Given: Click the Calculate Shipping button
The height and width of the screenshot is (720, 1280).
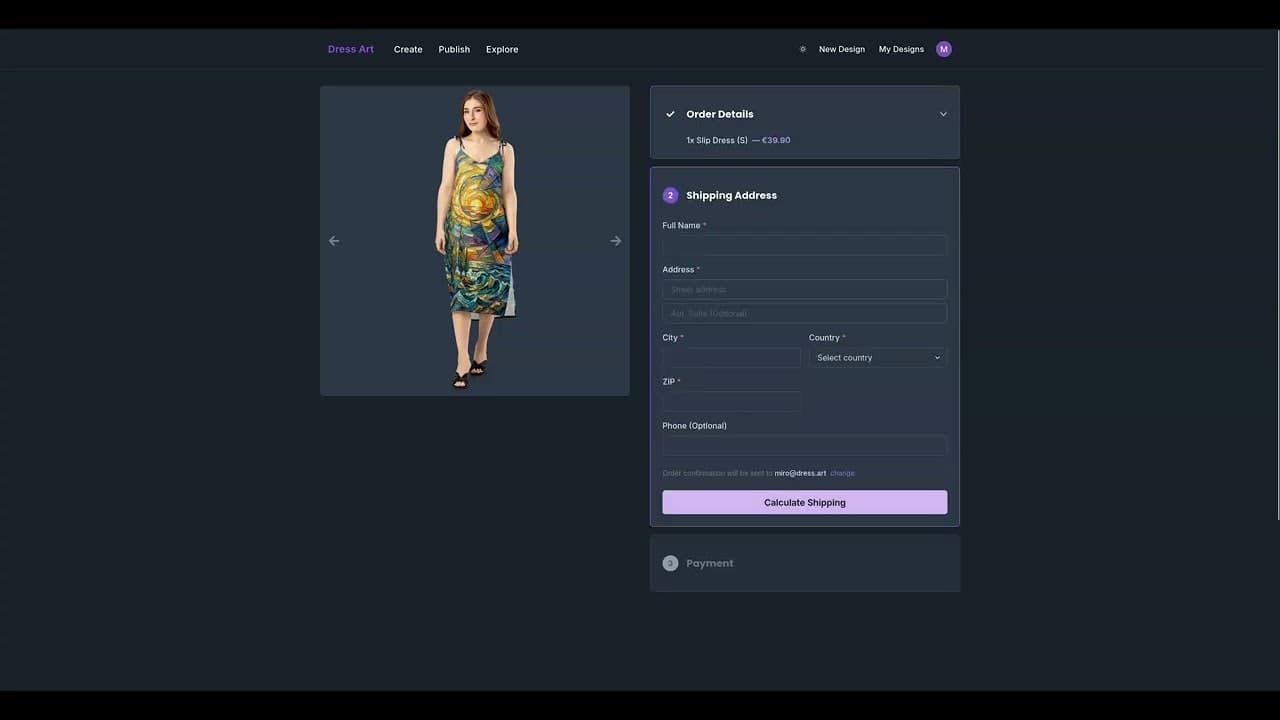Looking at the screenshot, I should click(804, 502).
